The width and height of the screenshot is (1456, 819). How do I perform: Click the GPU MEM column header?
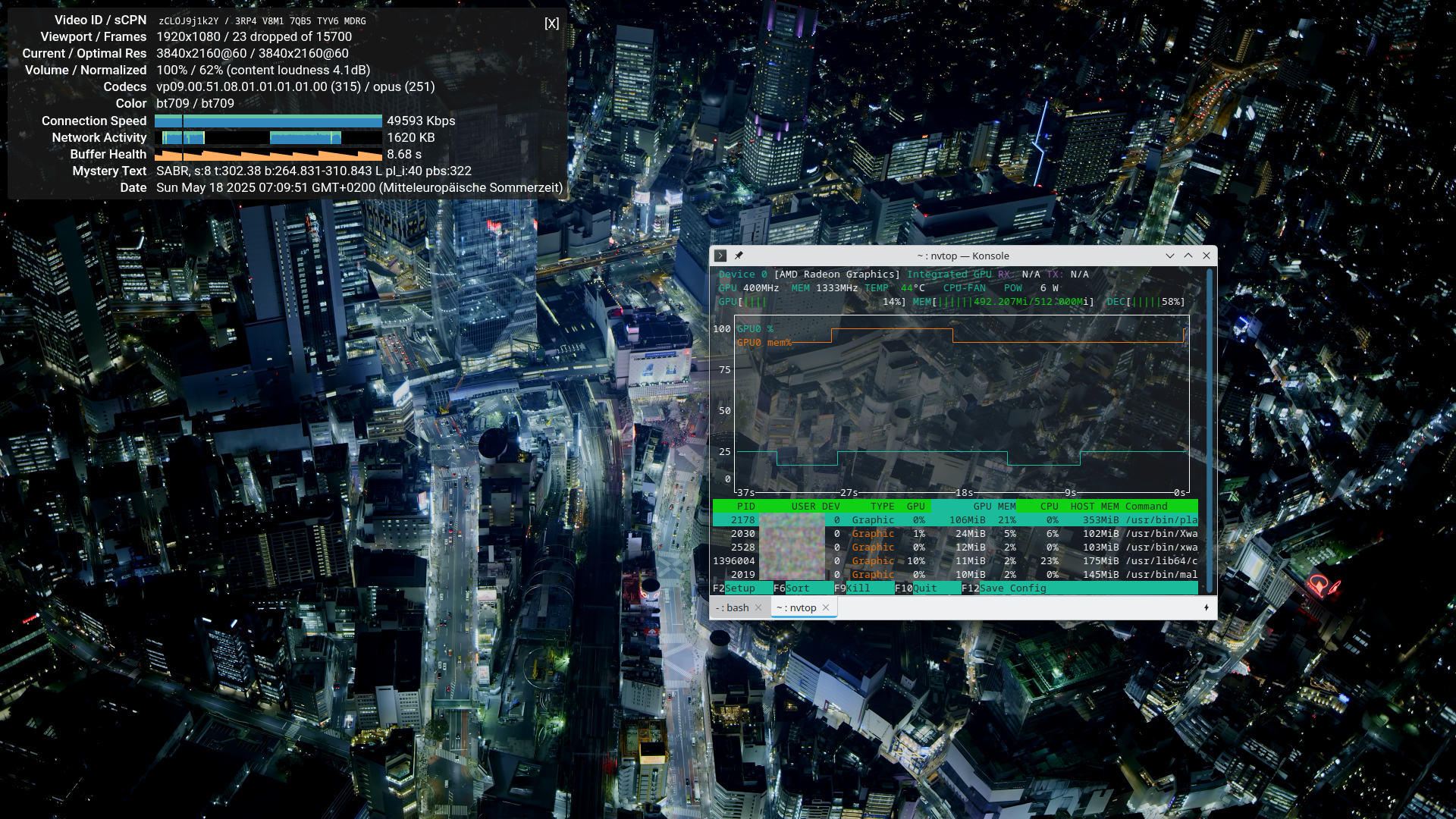[x=994, y=507]
